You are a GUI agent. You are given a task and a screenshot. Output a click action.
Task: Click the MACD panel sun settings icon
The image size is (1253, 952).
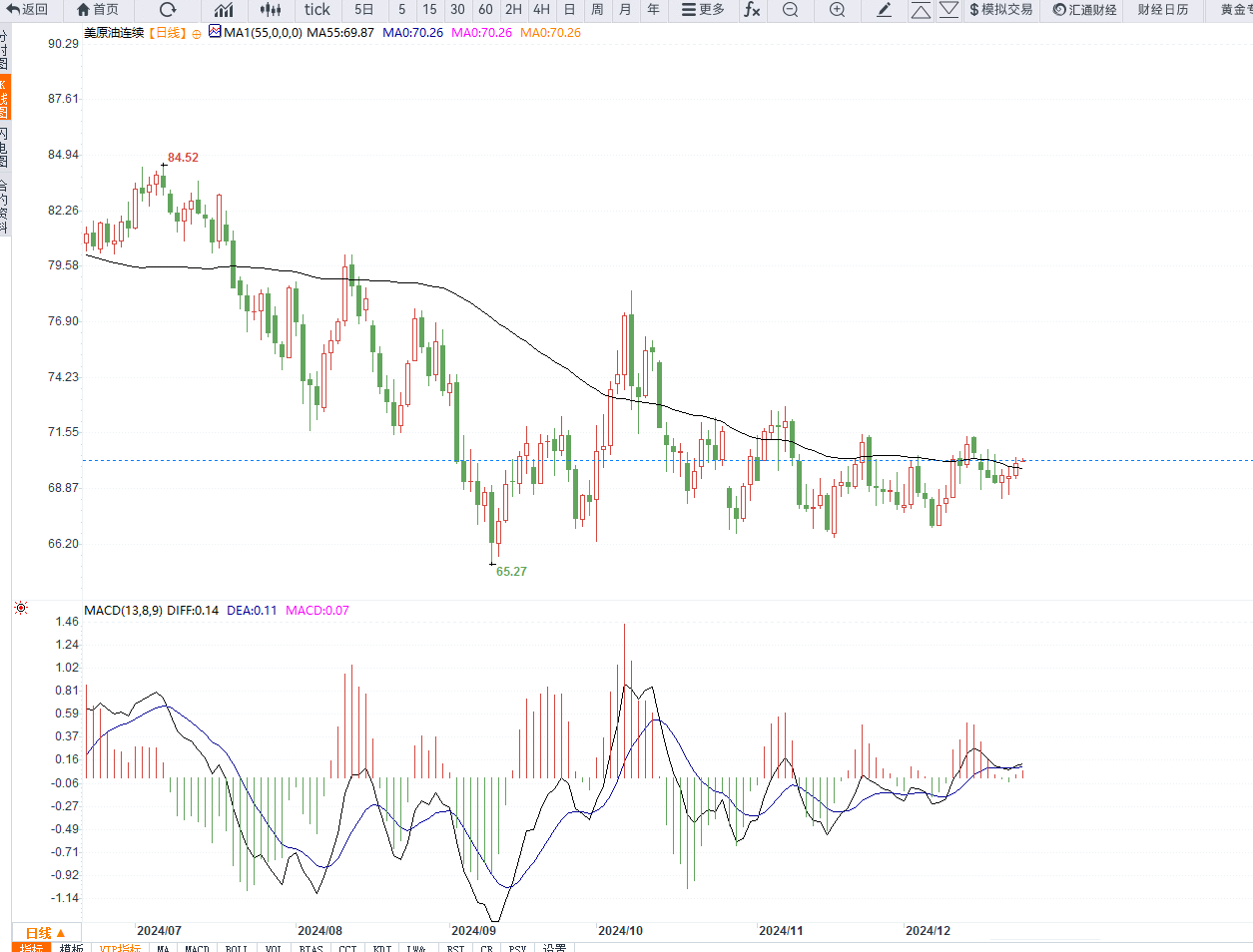[21, 608]
